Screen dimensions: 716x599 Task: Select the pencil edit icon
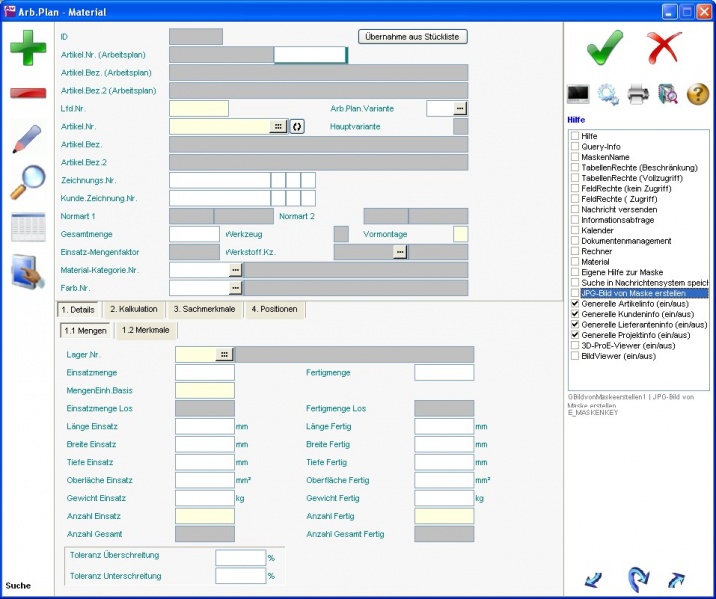click(28, 139)
